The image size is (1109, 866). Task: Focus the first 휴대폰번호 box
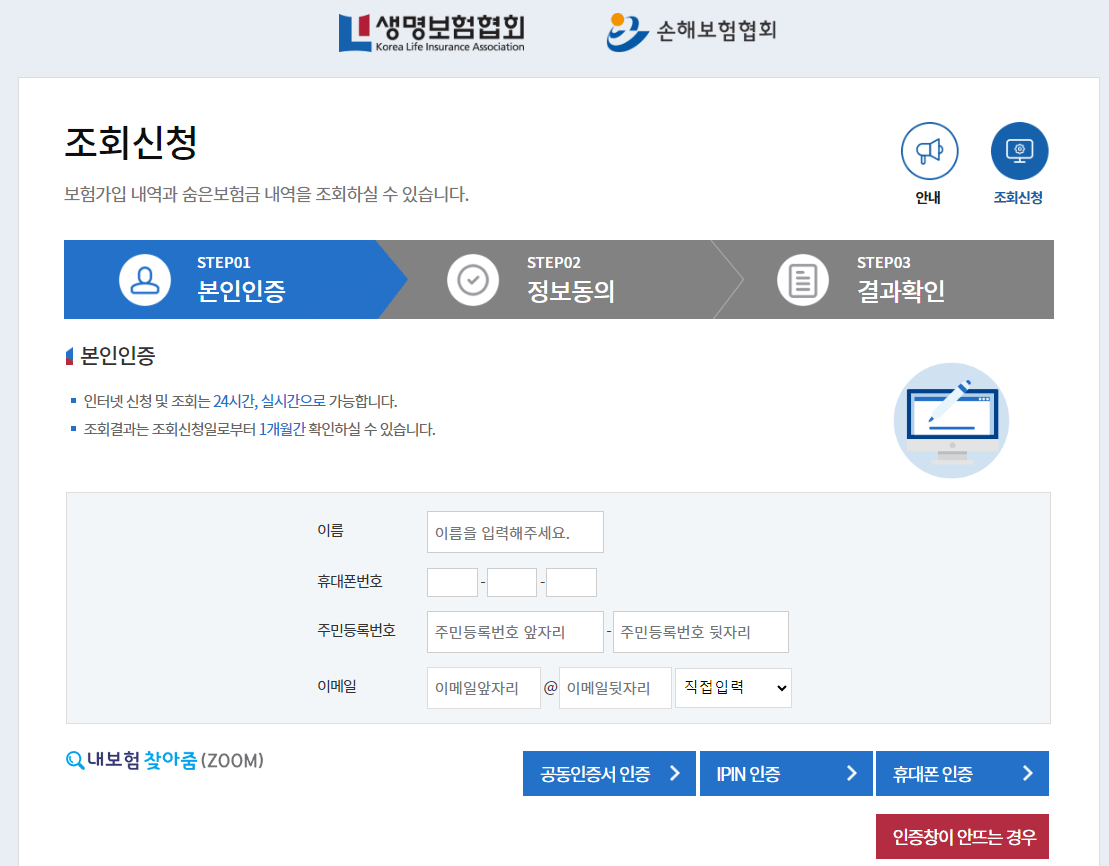[453, 582]
